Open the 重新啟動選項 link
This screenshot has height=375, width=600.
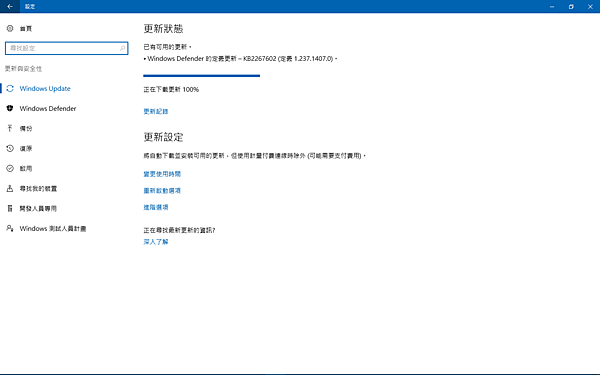click(162, 191)
